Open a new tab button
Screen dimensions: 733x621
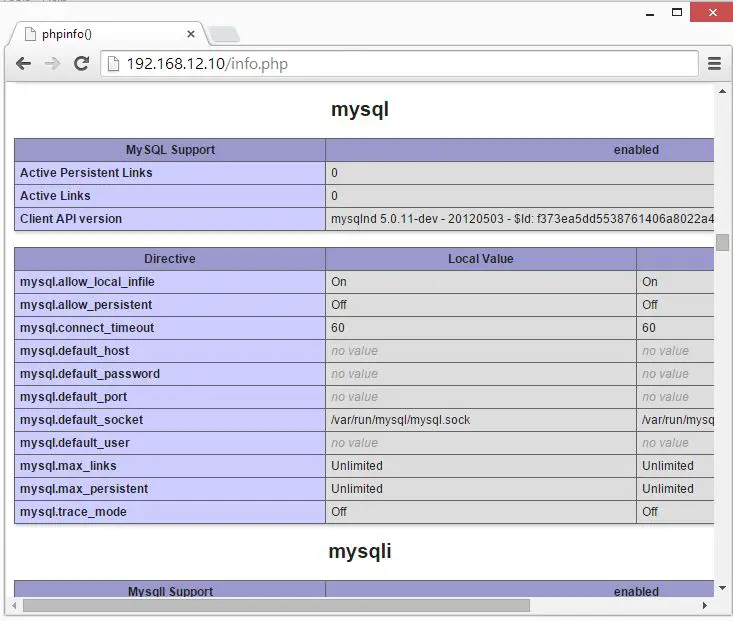pyautogui.click(x=224, y=34)
